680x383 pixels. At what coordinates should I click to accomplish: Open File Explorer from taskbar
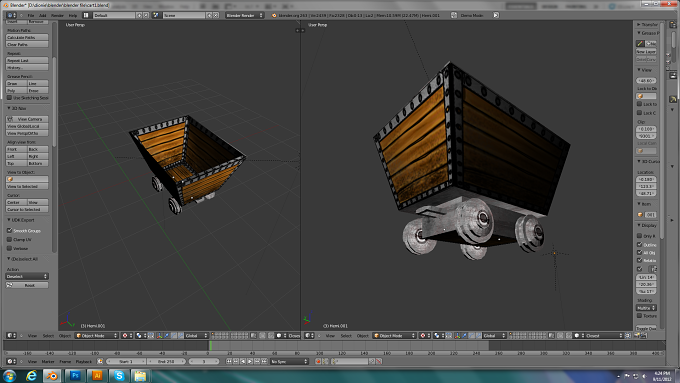(140, 376)
